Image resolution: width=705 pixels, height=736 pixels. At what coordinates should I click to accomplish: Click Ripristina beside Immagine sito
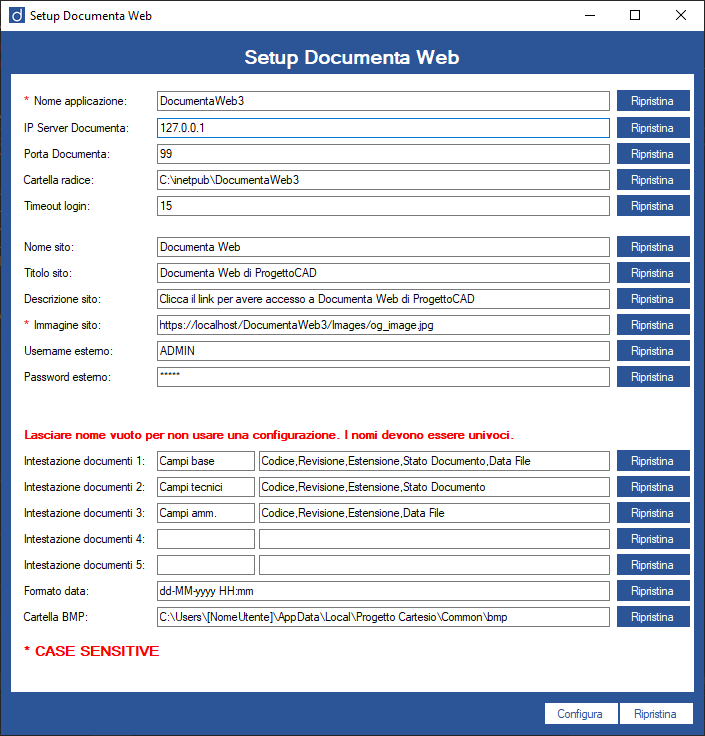(x=653, y=325)
